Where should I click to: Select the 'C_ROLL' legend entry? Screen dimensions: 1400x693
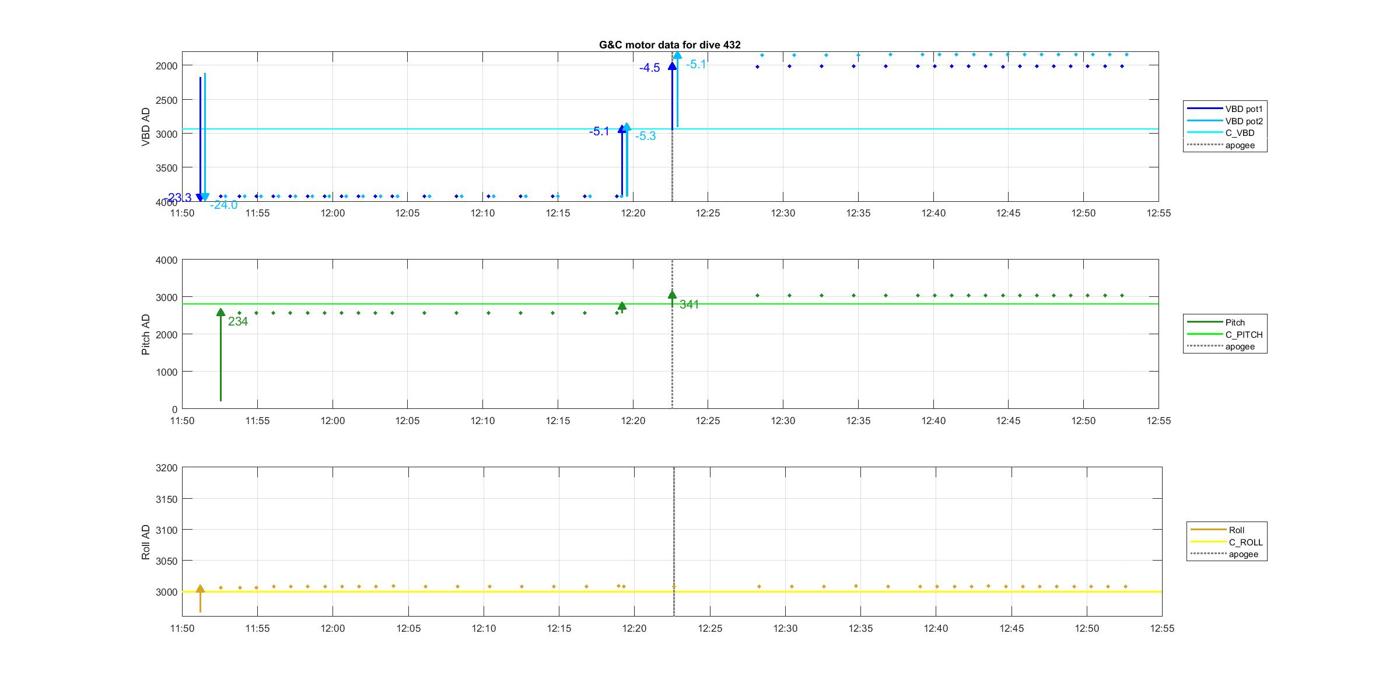1227,542
